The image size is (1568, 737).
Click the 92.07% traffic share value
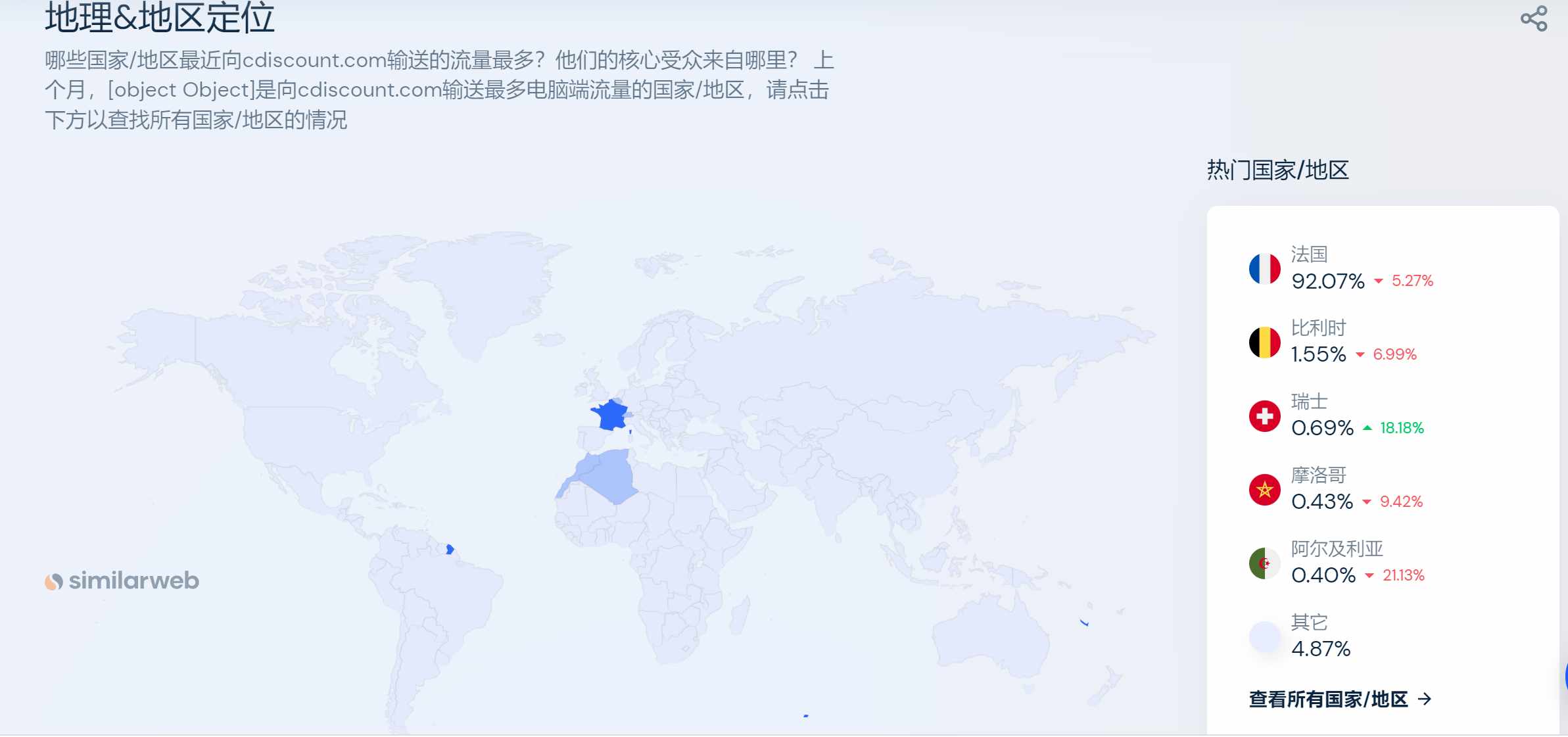1328,281
